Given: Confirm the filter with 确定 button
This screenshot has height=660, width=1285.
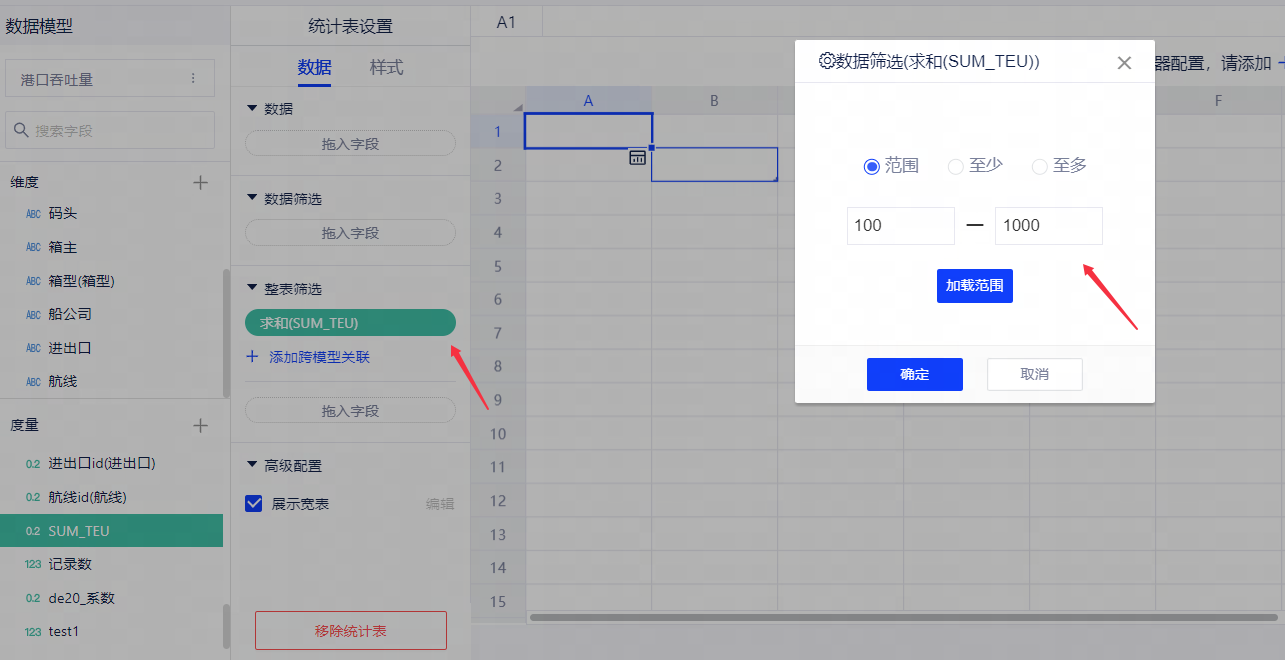Looking at the screenshot, I should tap(914, 374).
